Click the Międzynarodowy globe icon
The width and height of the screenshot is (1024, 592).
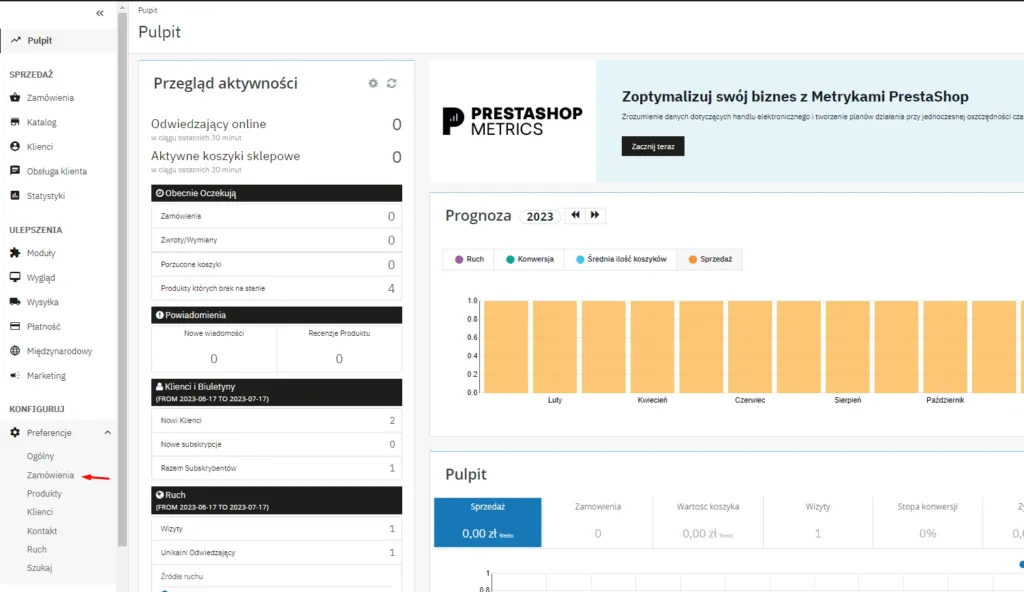point(15,351)
